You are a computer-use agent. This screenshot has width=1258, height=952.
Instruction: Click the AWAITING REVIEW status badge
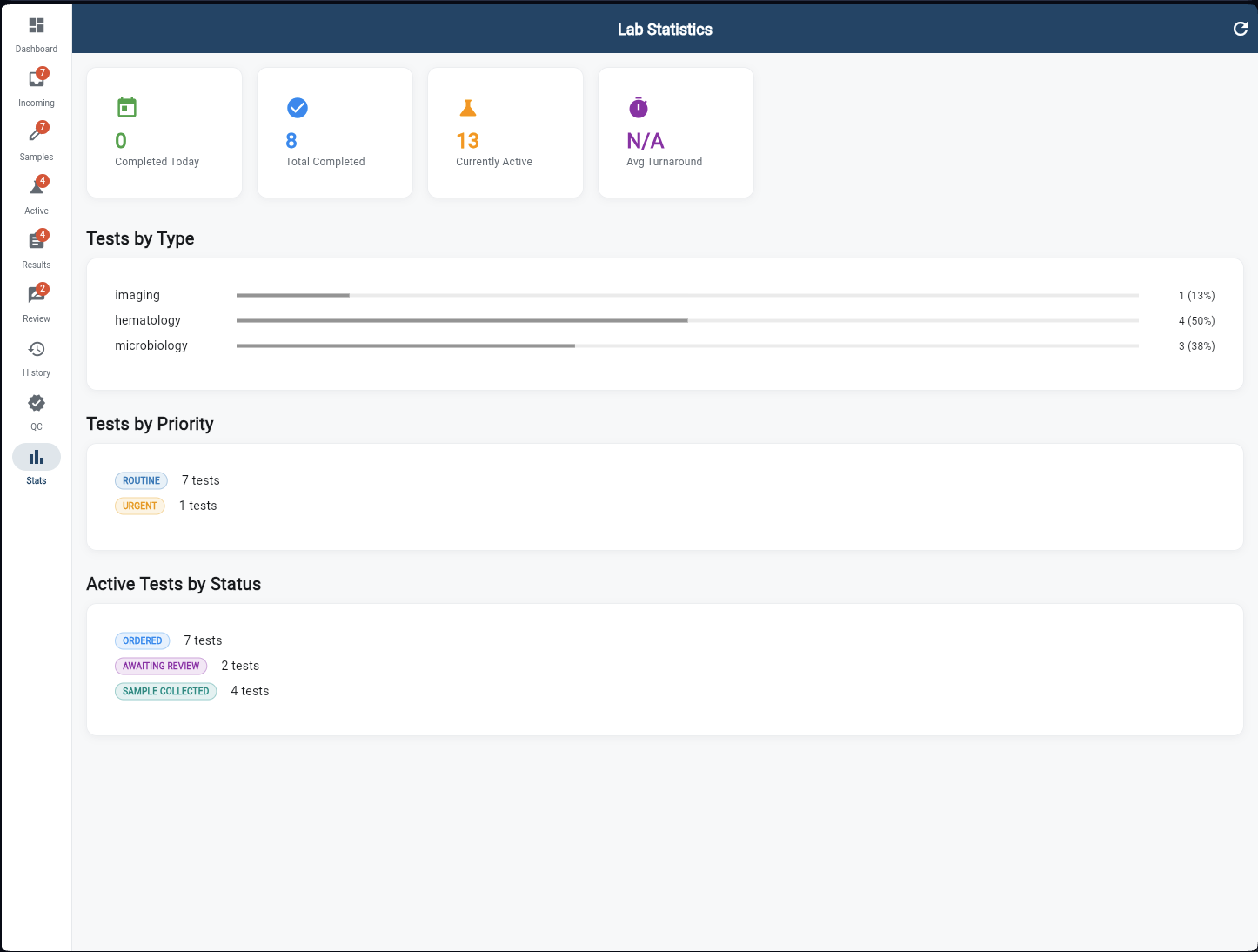click(x=160, y=666)
